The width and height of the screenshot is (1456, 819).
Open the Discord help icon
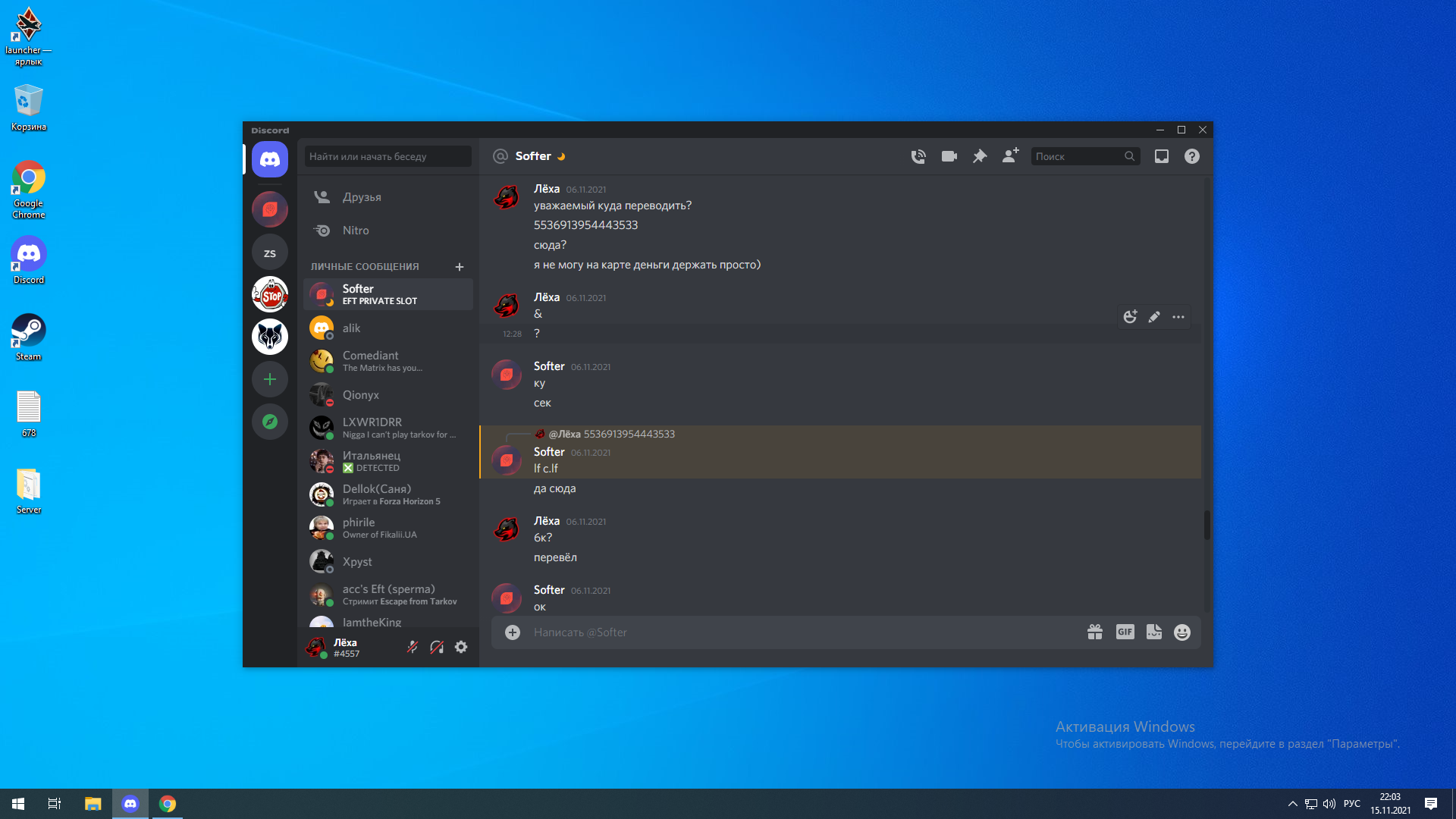tap(1191, 156)
